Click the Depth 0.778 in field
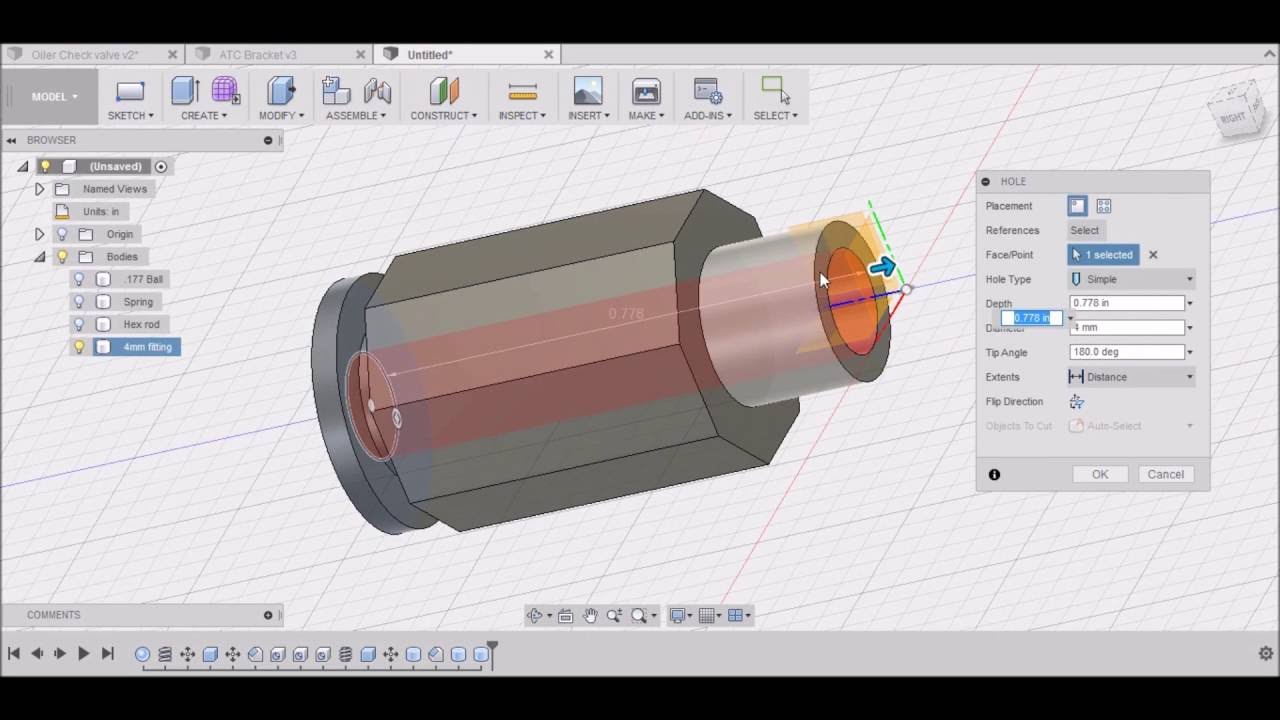Viewport: 1280px width, 720px height. [x=1126, y=303]
